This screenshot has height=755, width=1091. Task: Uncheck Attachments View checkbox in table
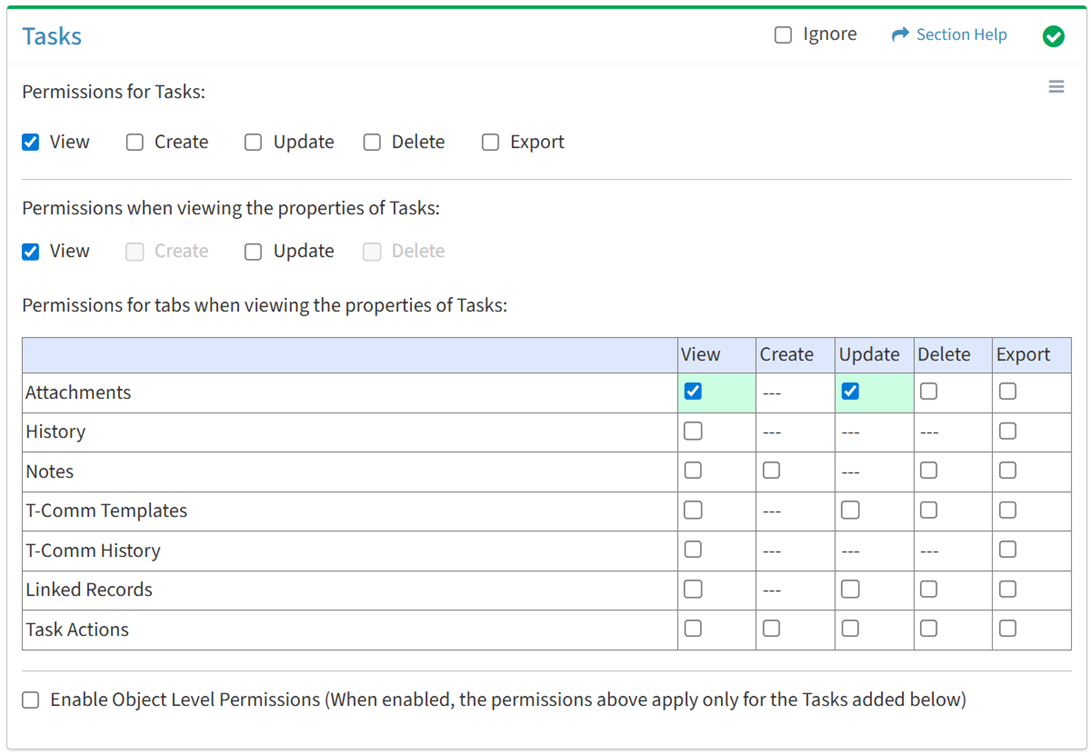(x=693, y=392)
